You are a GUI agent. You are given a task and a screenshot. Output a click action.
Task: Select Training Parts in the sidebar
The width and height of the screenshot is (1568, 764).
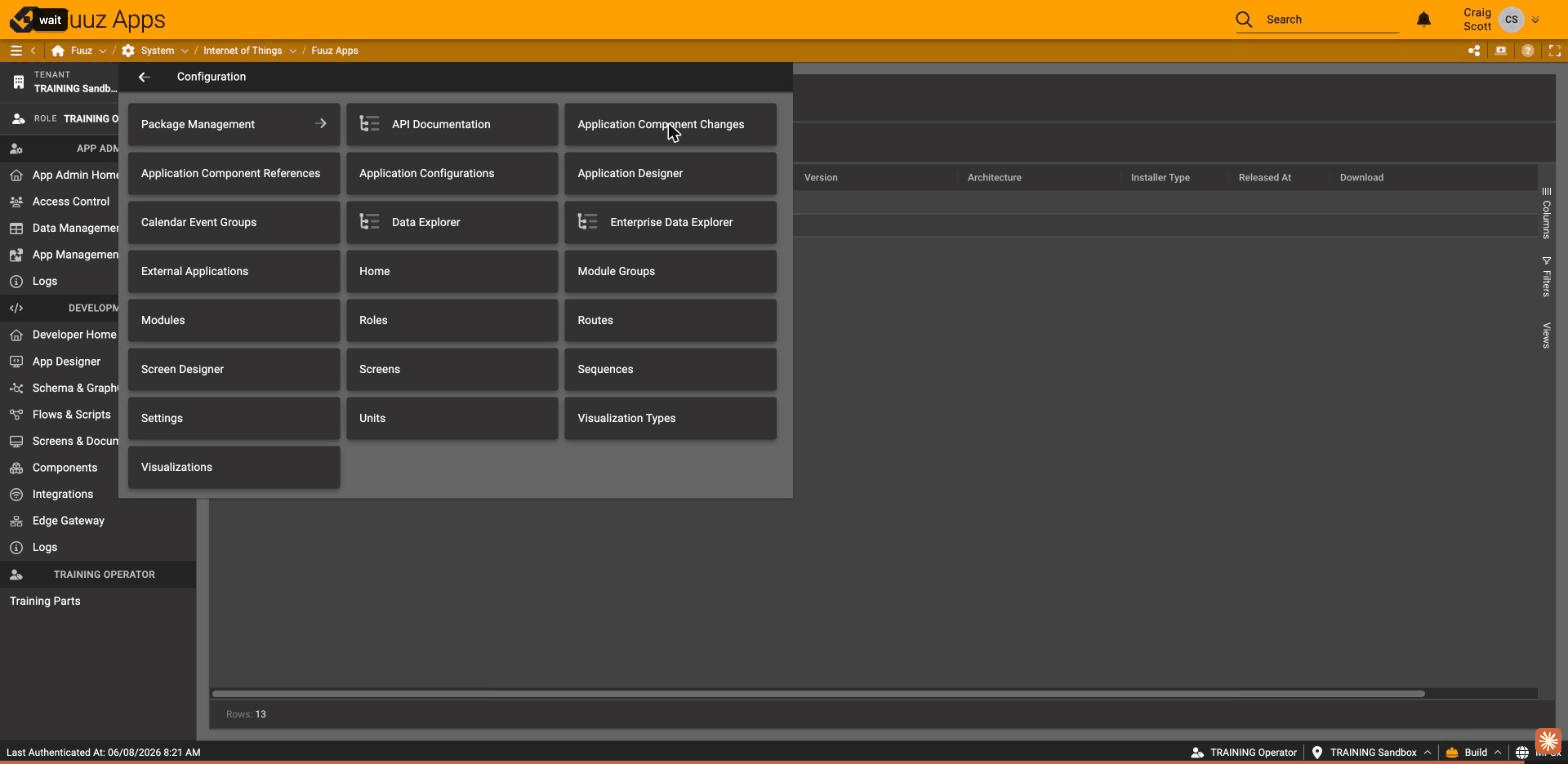pyautogui.click(x=45, y=601)
